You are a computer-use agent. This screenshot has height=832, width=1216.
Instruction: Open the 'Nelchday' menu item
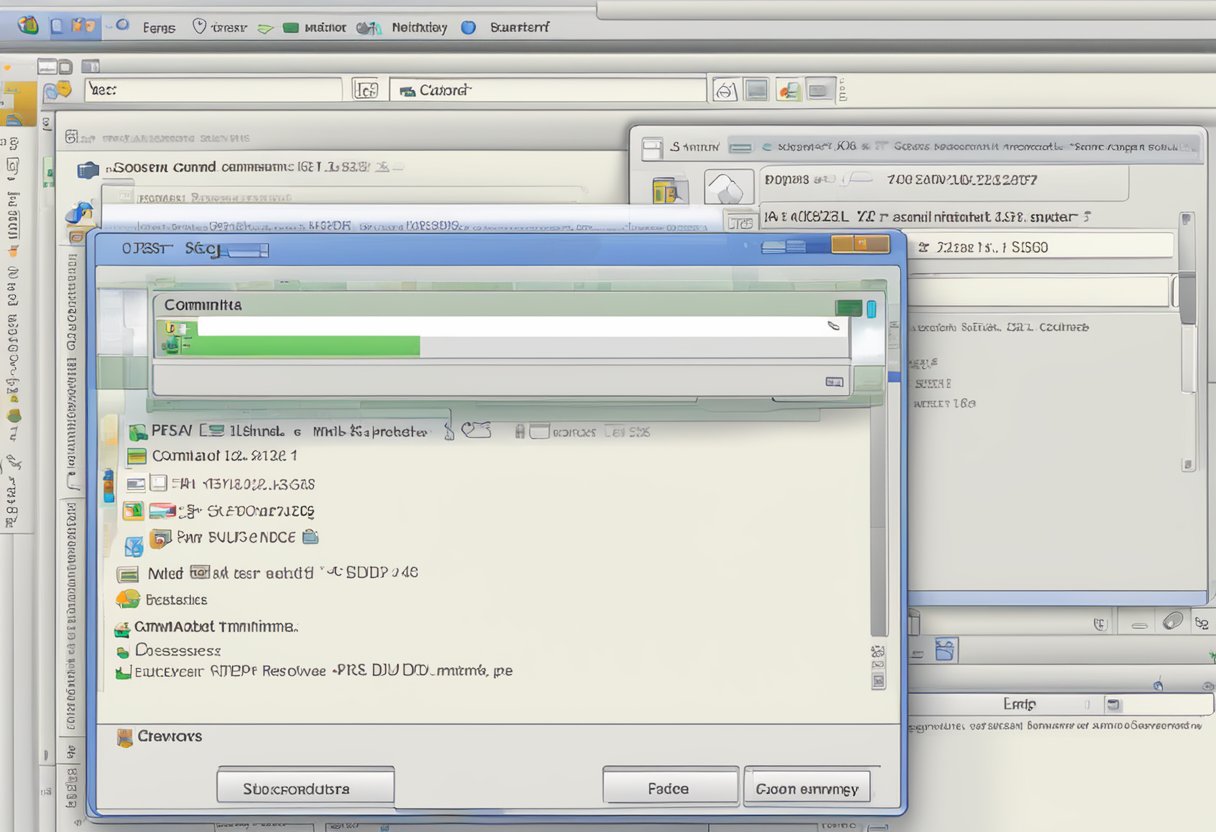[419, 28]
